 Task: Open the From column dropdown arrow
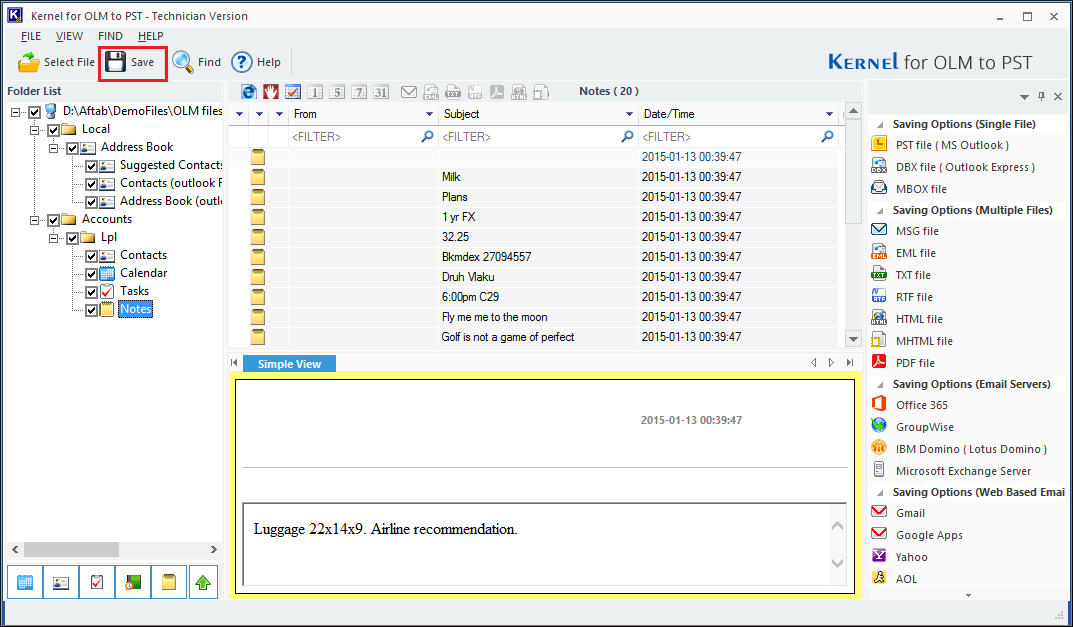click(x=430, y=114)
